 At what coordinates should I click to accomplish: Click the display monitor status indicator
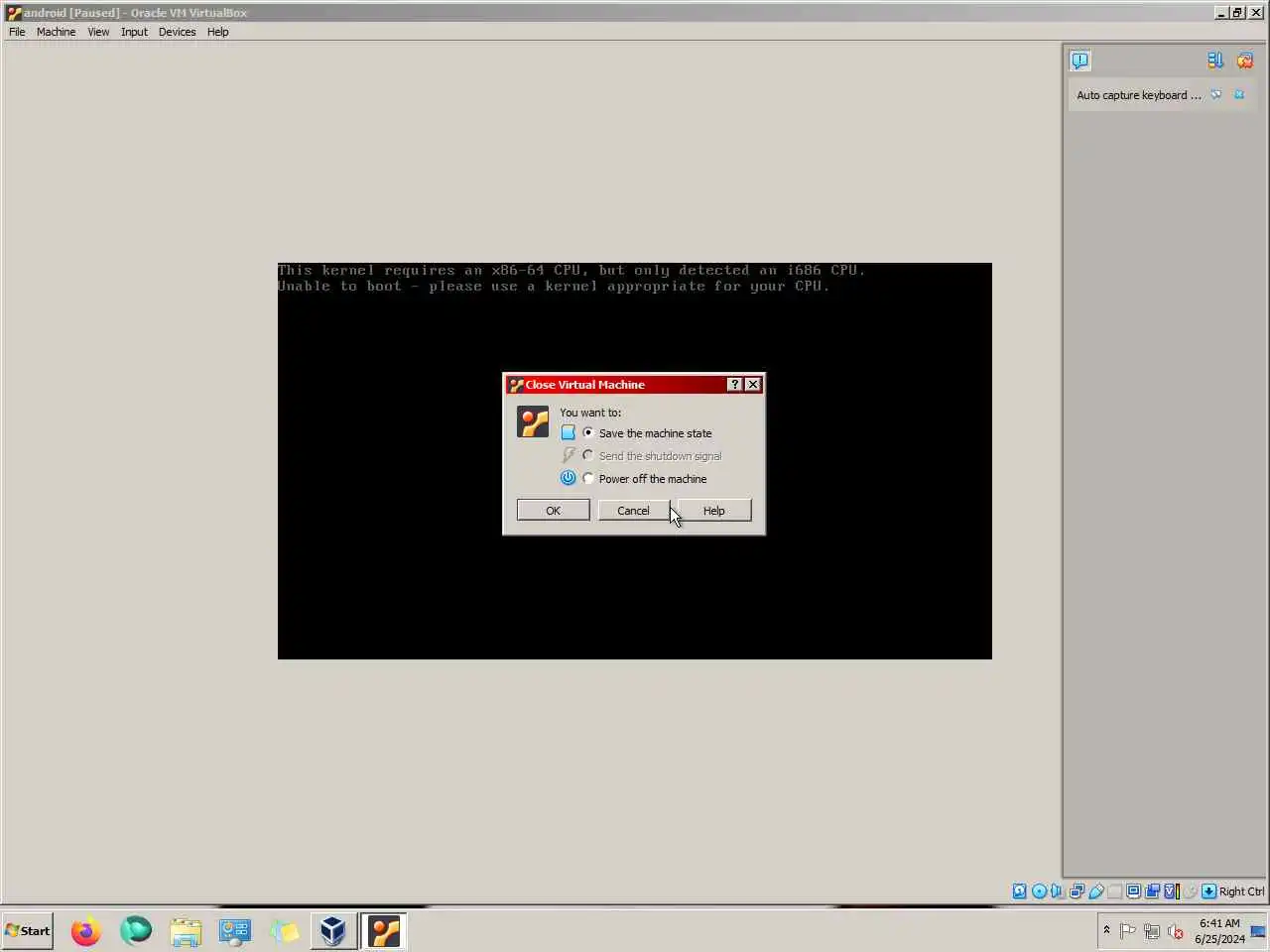(x=1133, y=892)
